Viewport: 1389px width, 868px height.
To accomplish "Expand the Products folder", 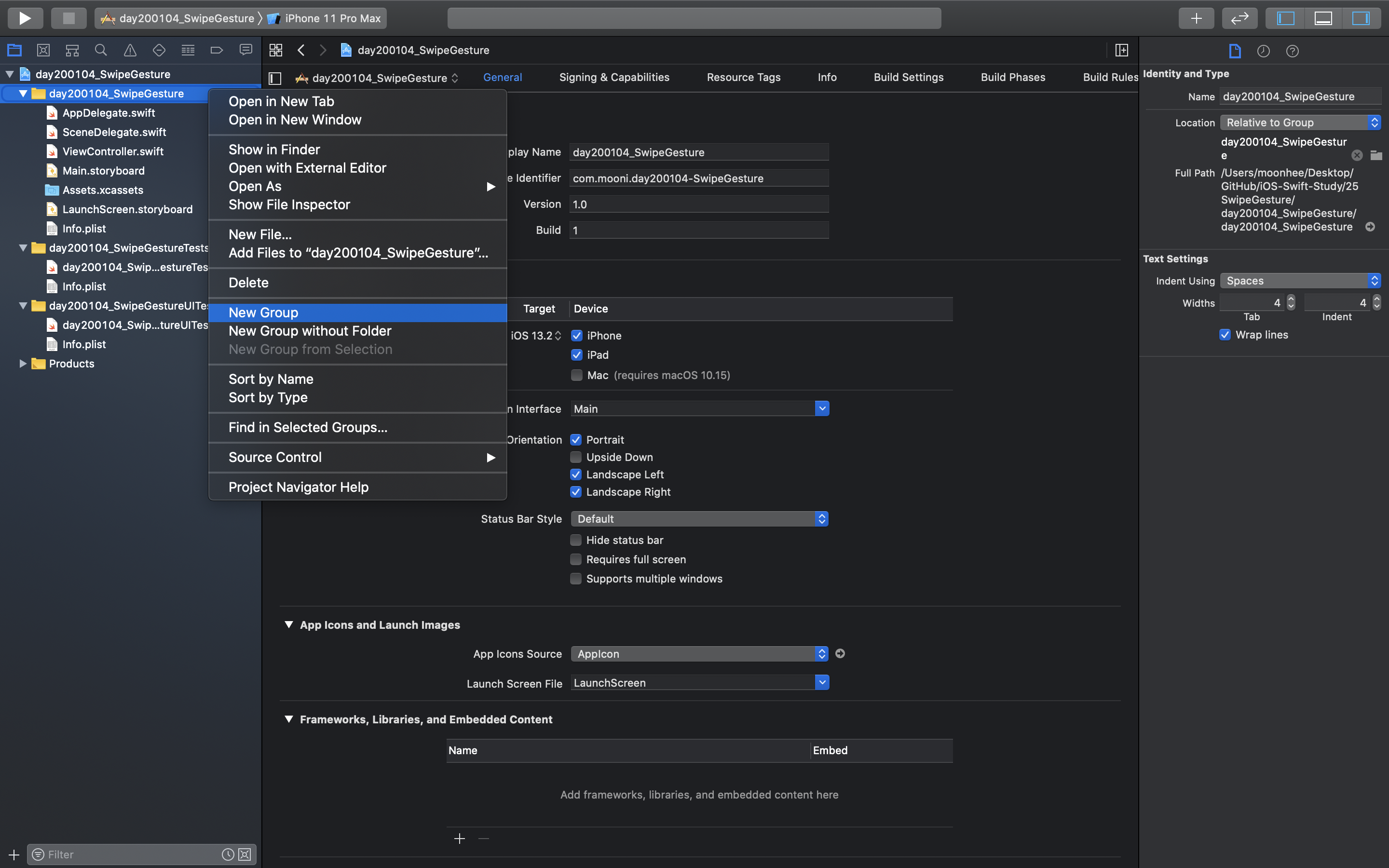I will click(23, 364).
